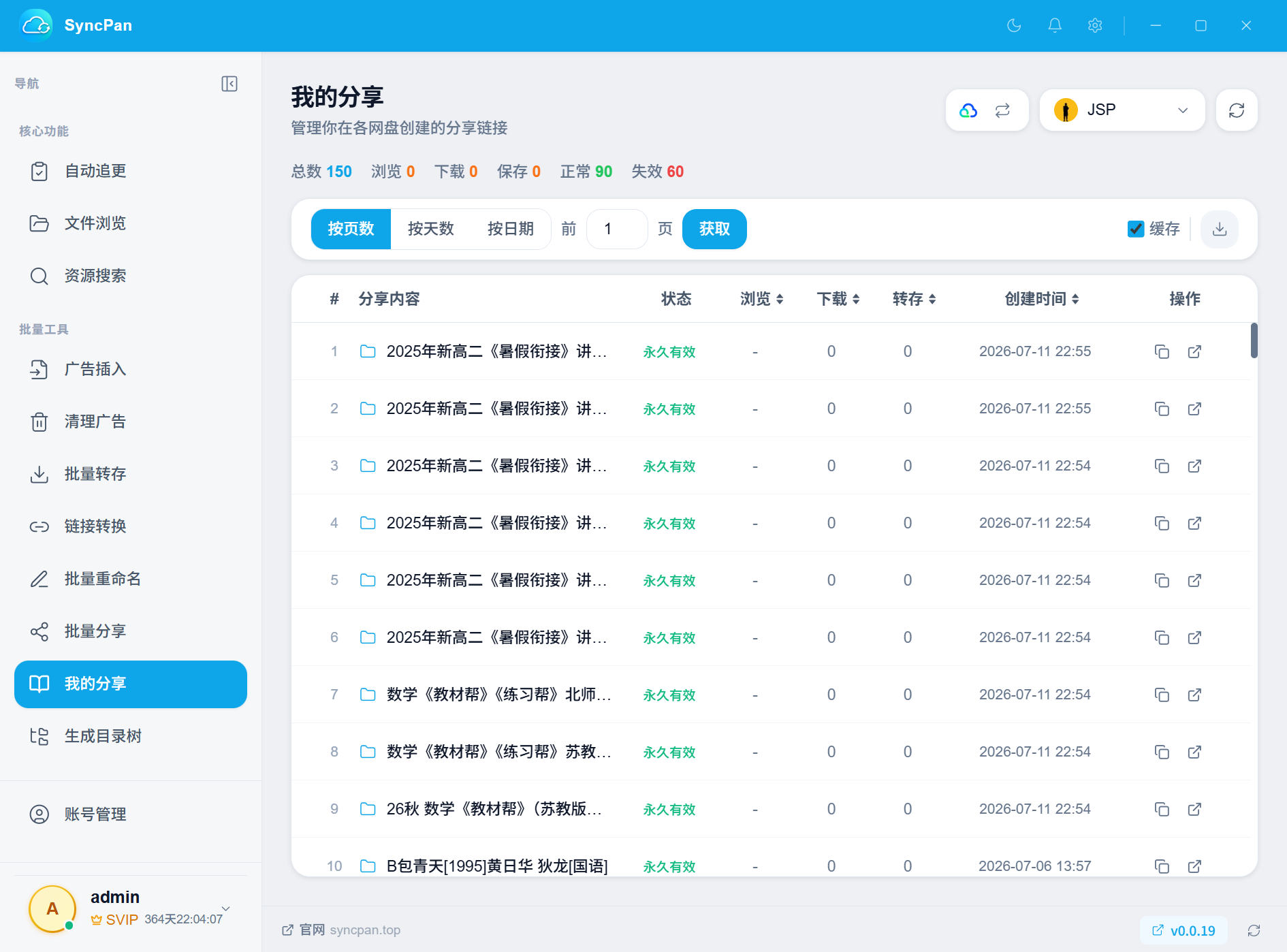This screenshot has height=952, width=1287.
Task: Open 官网 syncpan.top link
Action: (x=341, y=930)
